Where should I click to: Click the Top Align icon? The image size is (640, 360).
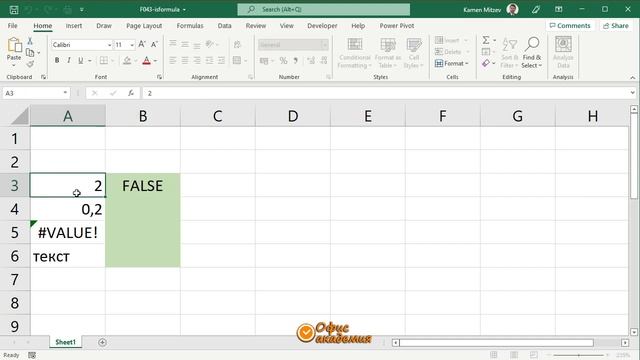173,44
